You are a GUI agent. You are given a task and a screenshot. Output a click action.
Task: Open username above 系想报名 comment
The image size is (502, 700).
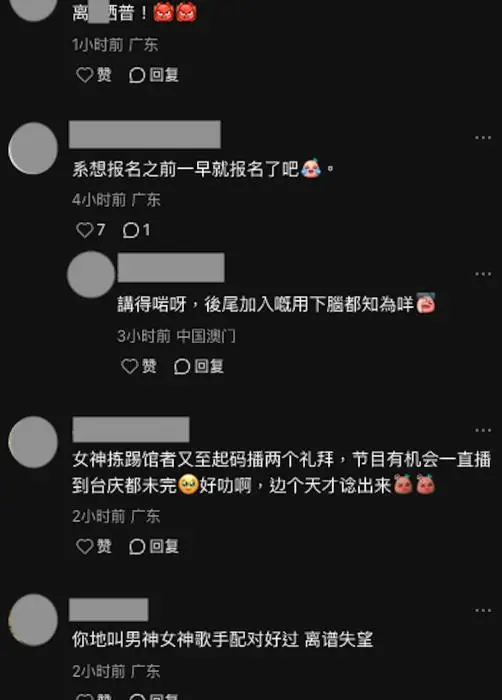(x=145, y=134)
